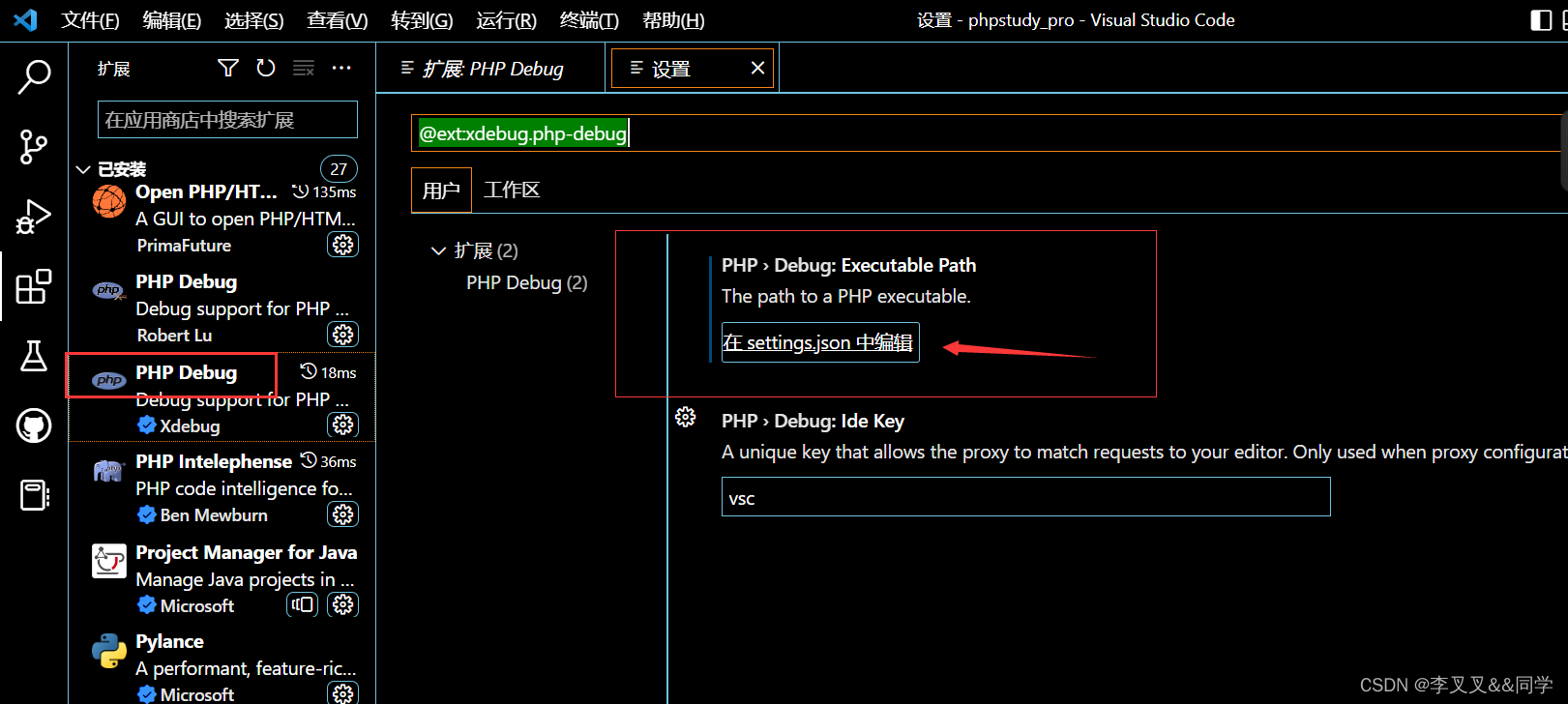Screen dimensions: 1568x704
Task: Close the 设置 tab
Action: coord(757,68)
